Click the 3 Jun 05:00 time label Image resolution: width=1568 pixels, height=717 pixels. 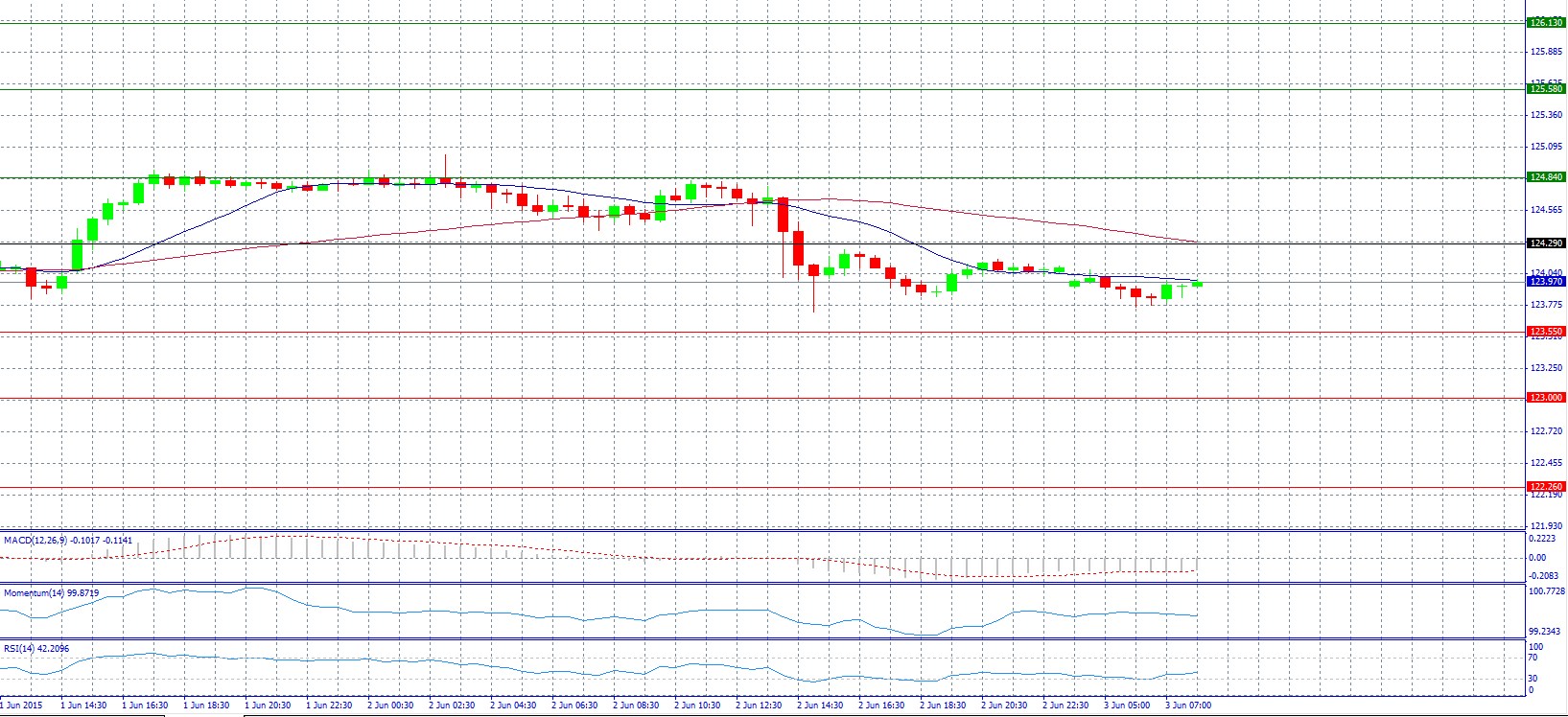coord(1127,705)
